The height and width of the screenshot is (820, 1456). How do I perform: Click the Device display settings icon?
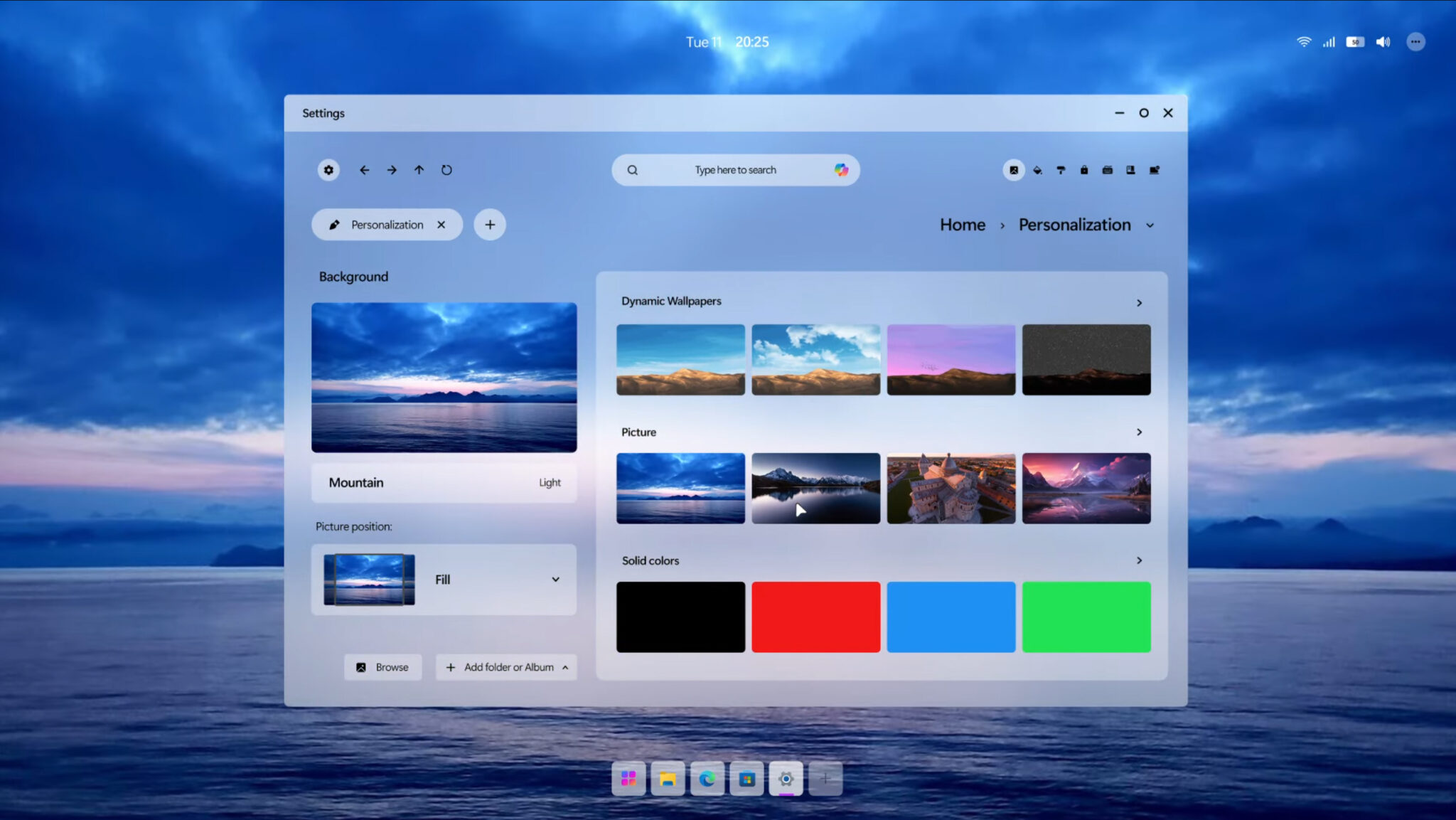pos(1155,170)
